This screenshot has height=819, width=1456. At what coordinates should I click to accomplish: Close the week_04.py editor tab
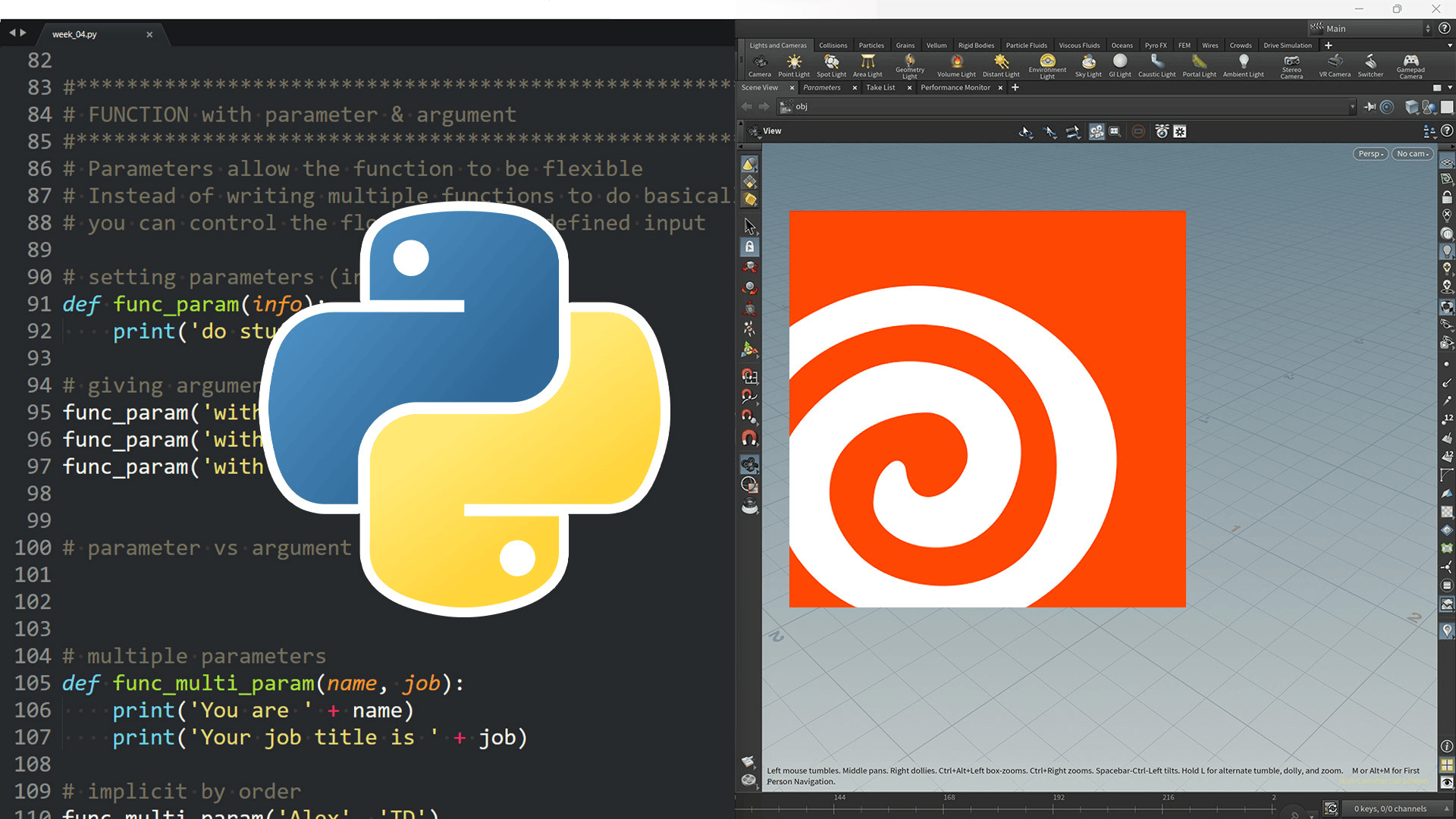tap(149, 34)
